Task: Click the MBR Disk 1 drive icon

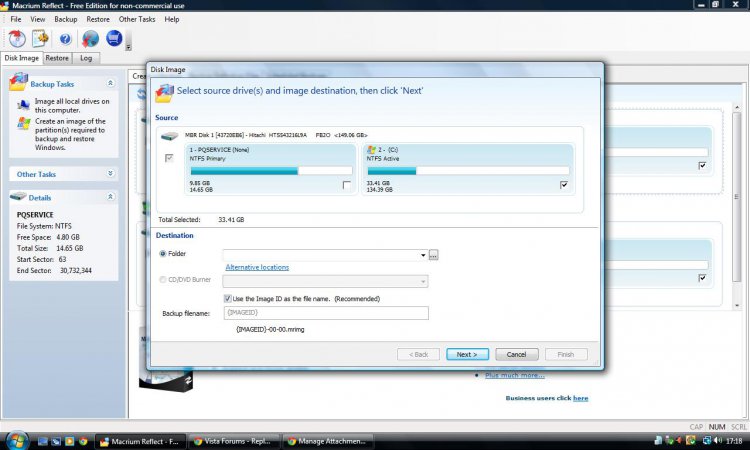Action: pos(169,137)
